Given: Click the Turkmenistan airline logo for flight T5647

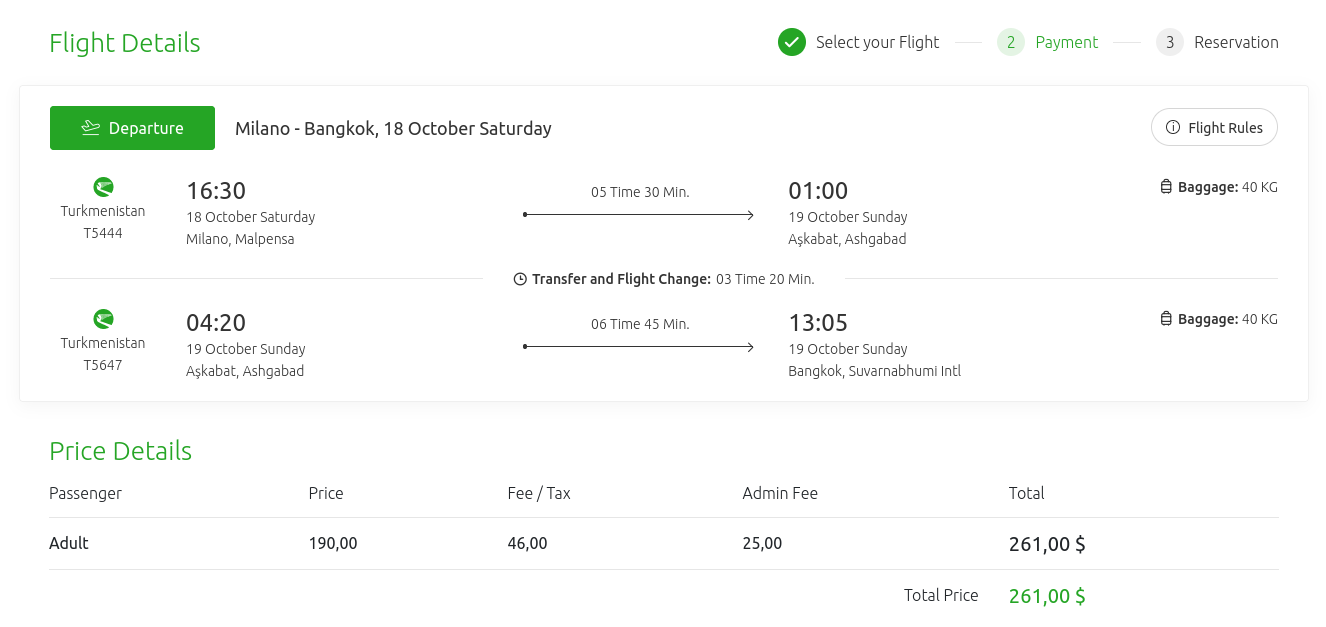Looking at the screenshot, I should [x=103, y=319].
